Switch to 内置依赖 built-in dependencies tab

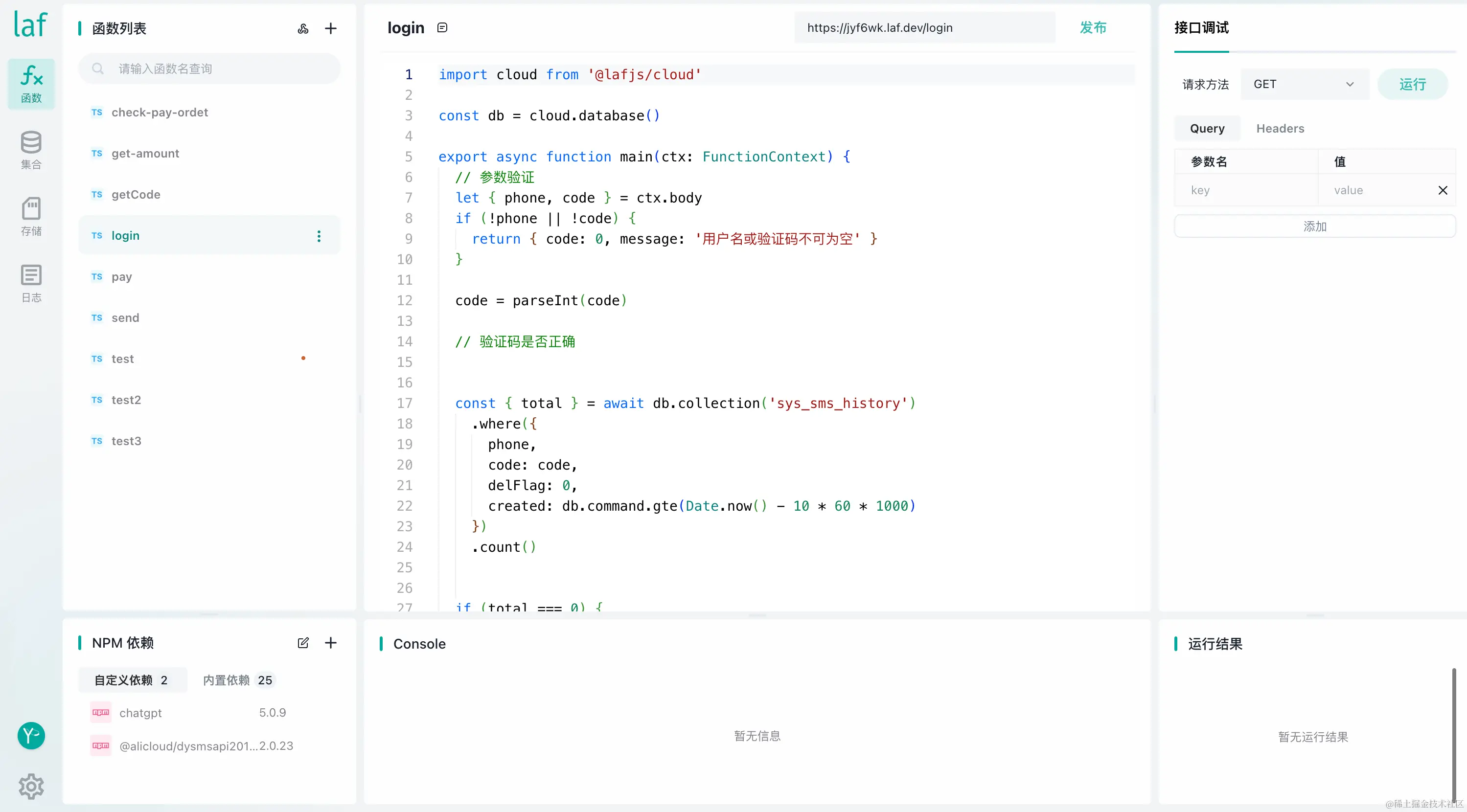(237, 680)
